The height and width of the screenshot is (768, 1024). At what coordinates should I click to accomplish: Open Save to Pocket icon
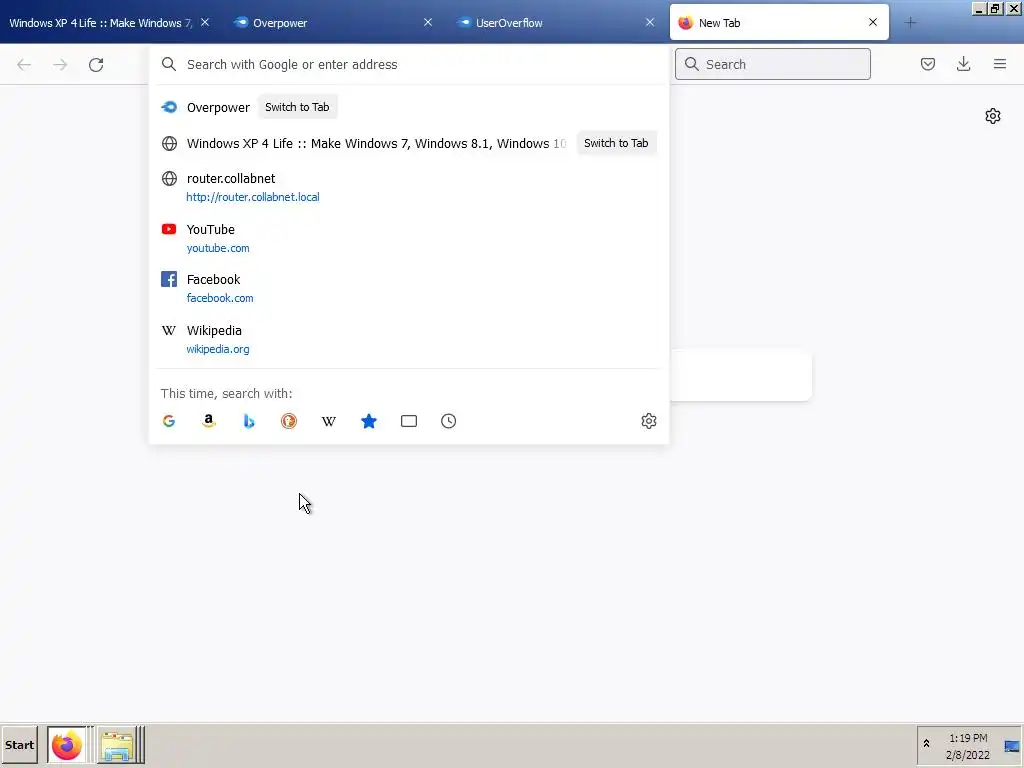tap(927, 64)
